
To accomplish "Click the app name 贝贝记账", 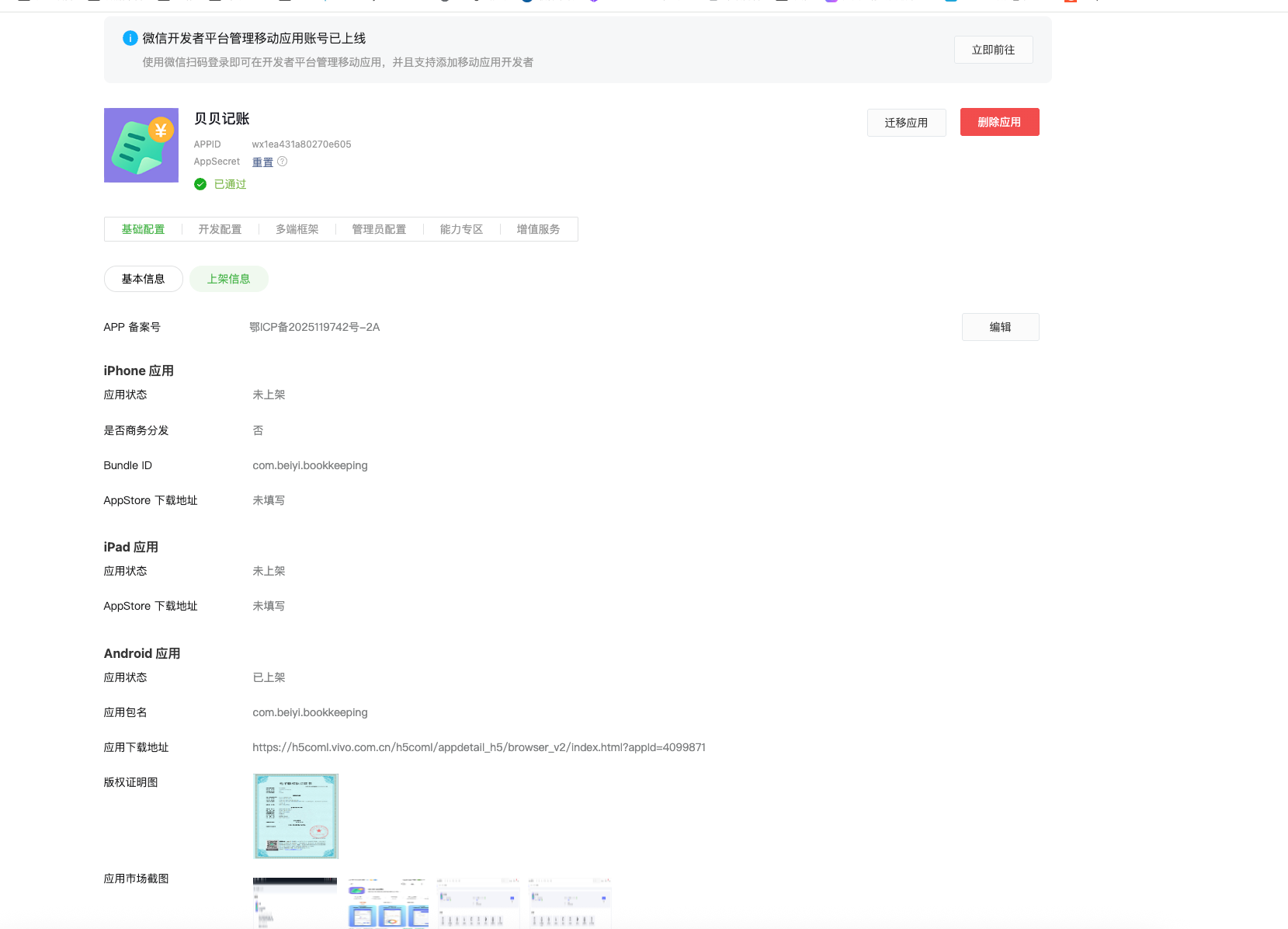I will pos(222,119).
